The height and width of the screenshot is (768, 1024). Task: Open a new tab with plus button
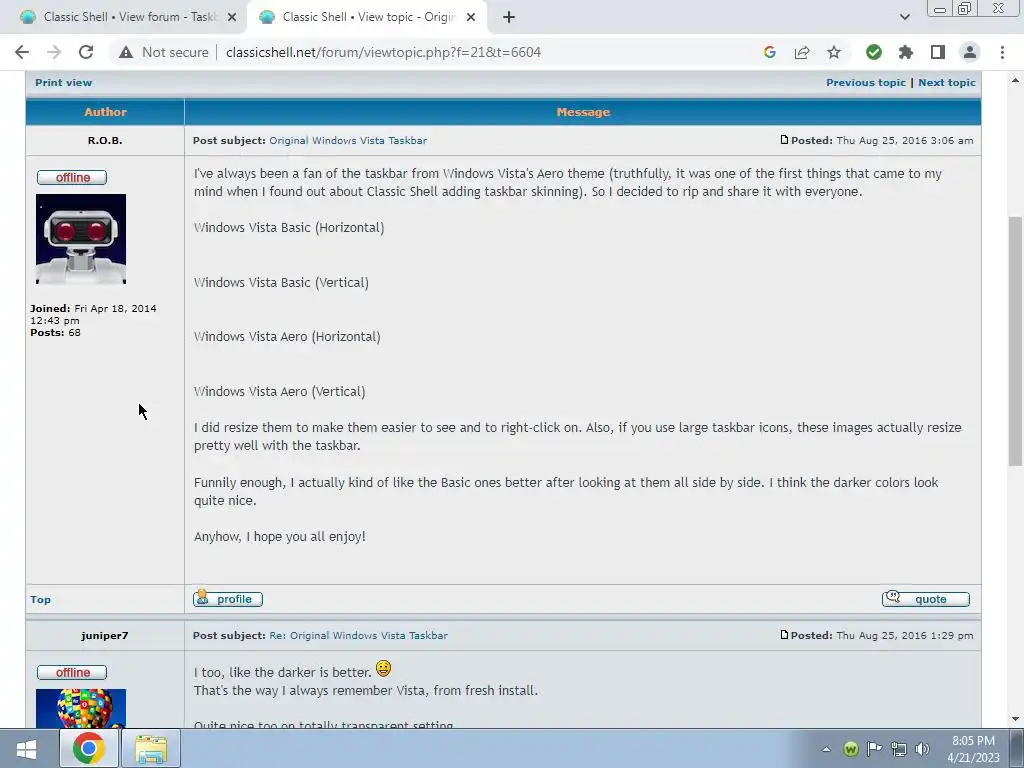click(509, 17)
